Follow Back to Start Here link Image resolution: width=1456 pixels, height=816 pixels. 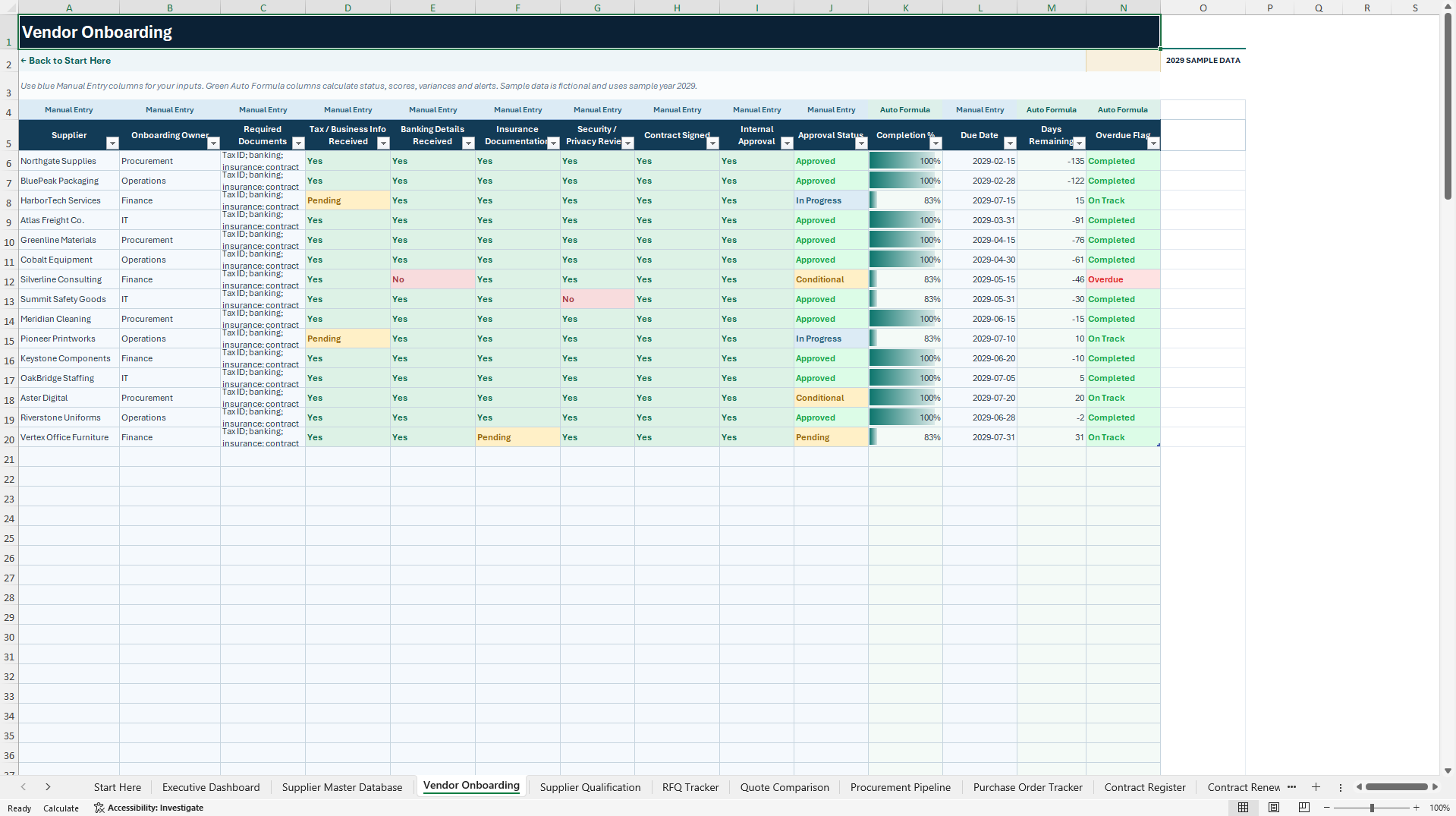(66, 61)
